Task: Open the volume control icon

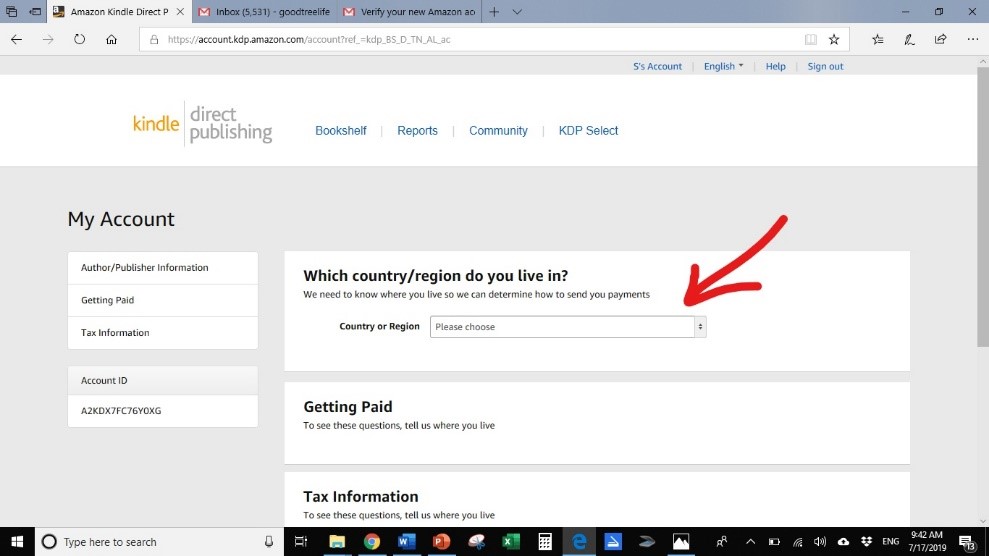Action: point(820,542)
